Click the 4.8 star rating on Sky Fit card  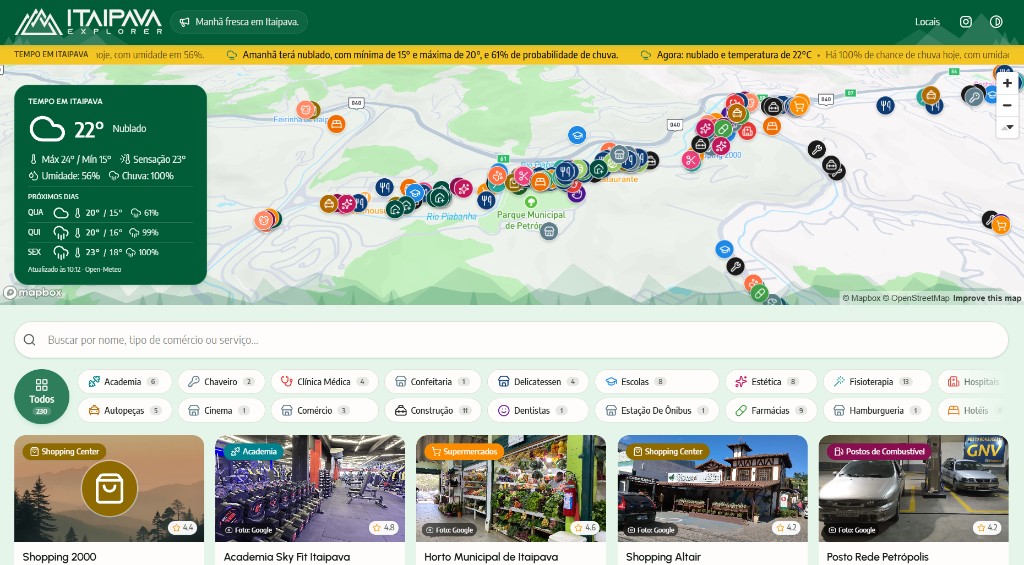384,527
